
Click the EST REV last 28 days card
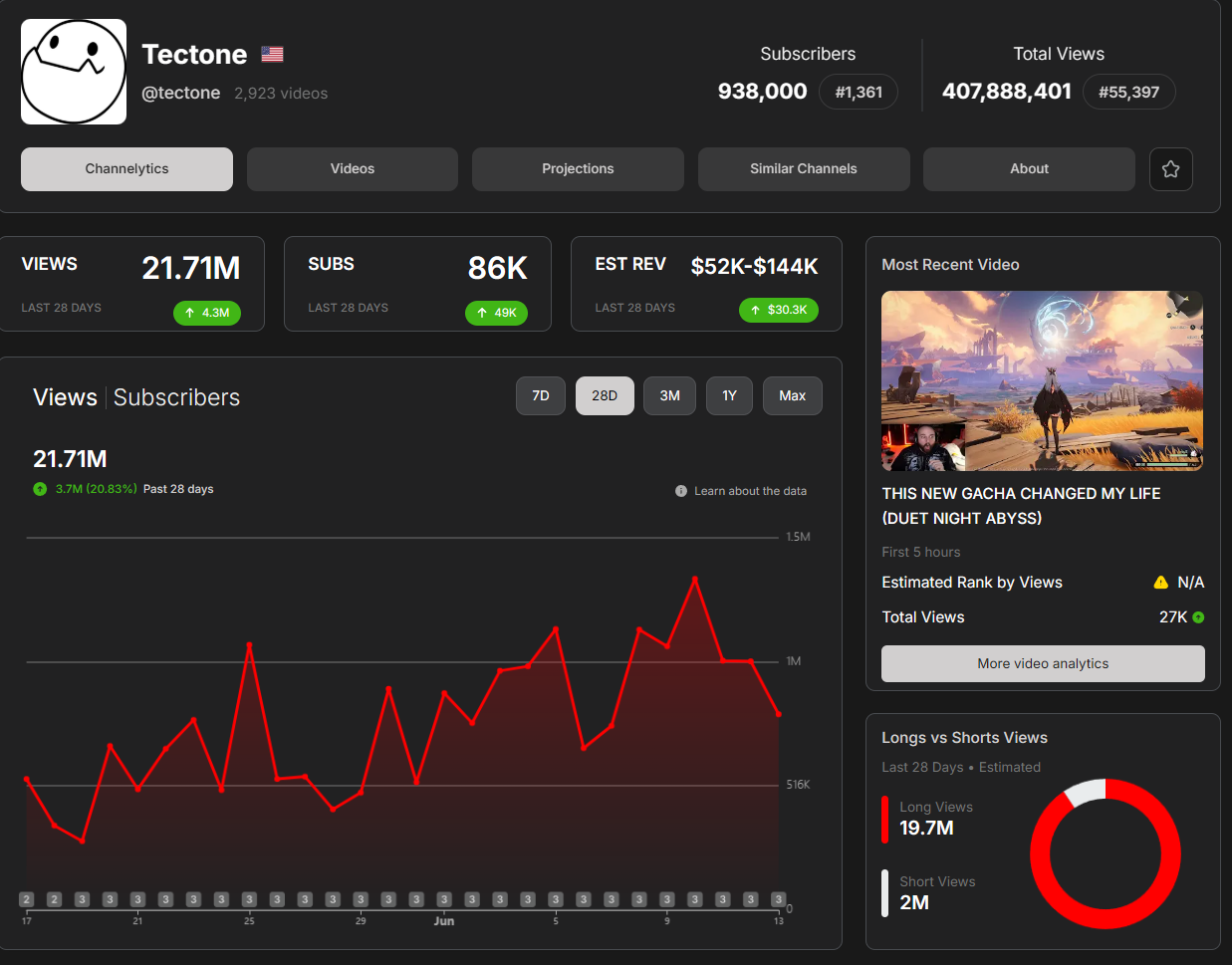point(706,284)
